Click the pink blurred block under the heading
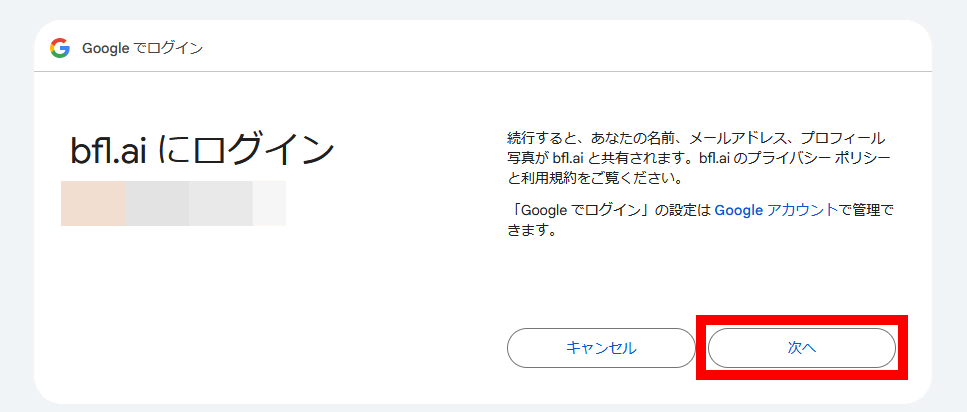This screenshot has width=967, height=412. (93, 203)
